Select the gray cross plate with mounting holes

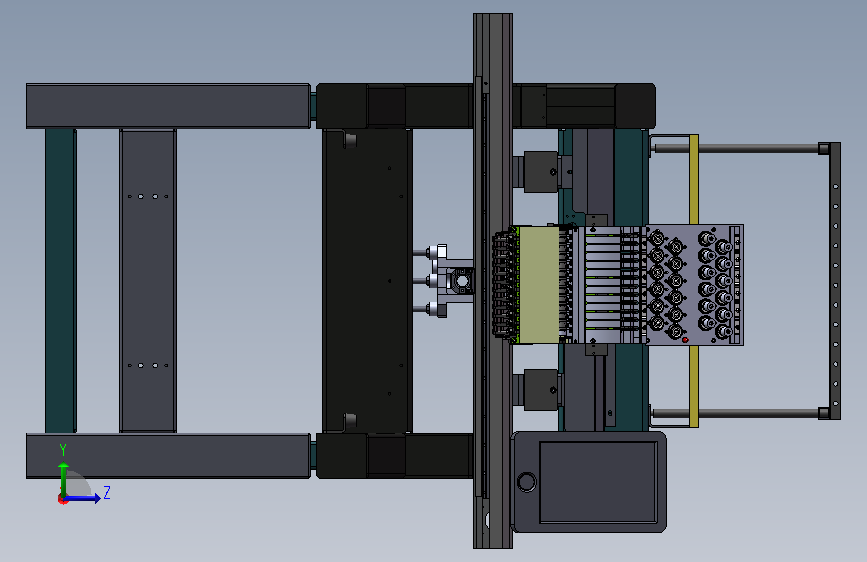pos(148,281)
